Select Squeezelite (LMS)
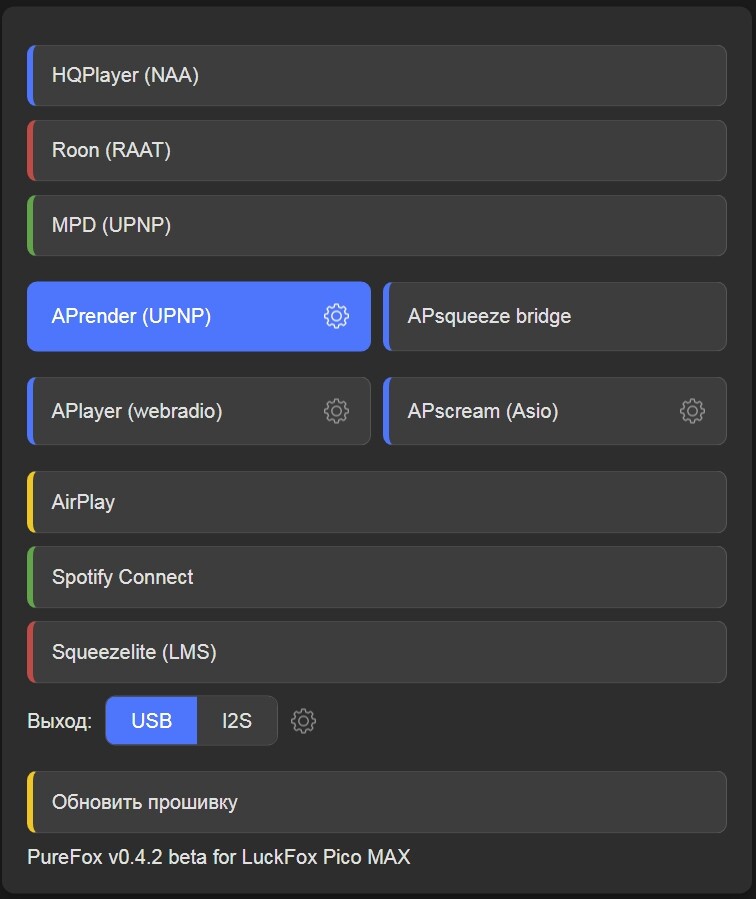The height and width of the screenshot is (899, 756). (x=377, y=652)
